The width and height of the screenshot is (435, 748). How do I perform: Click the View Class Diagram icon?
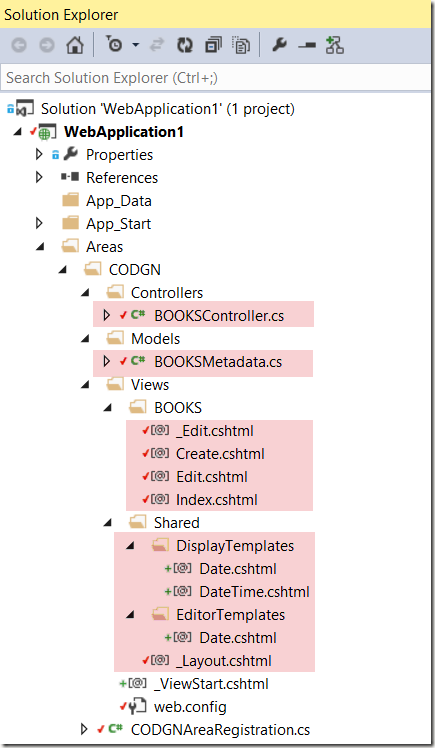[335, 45]
